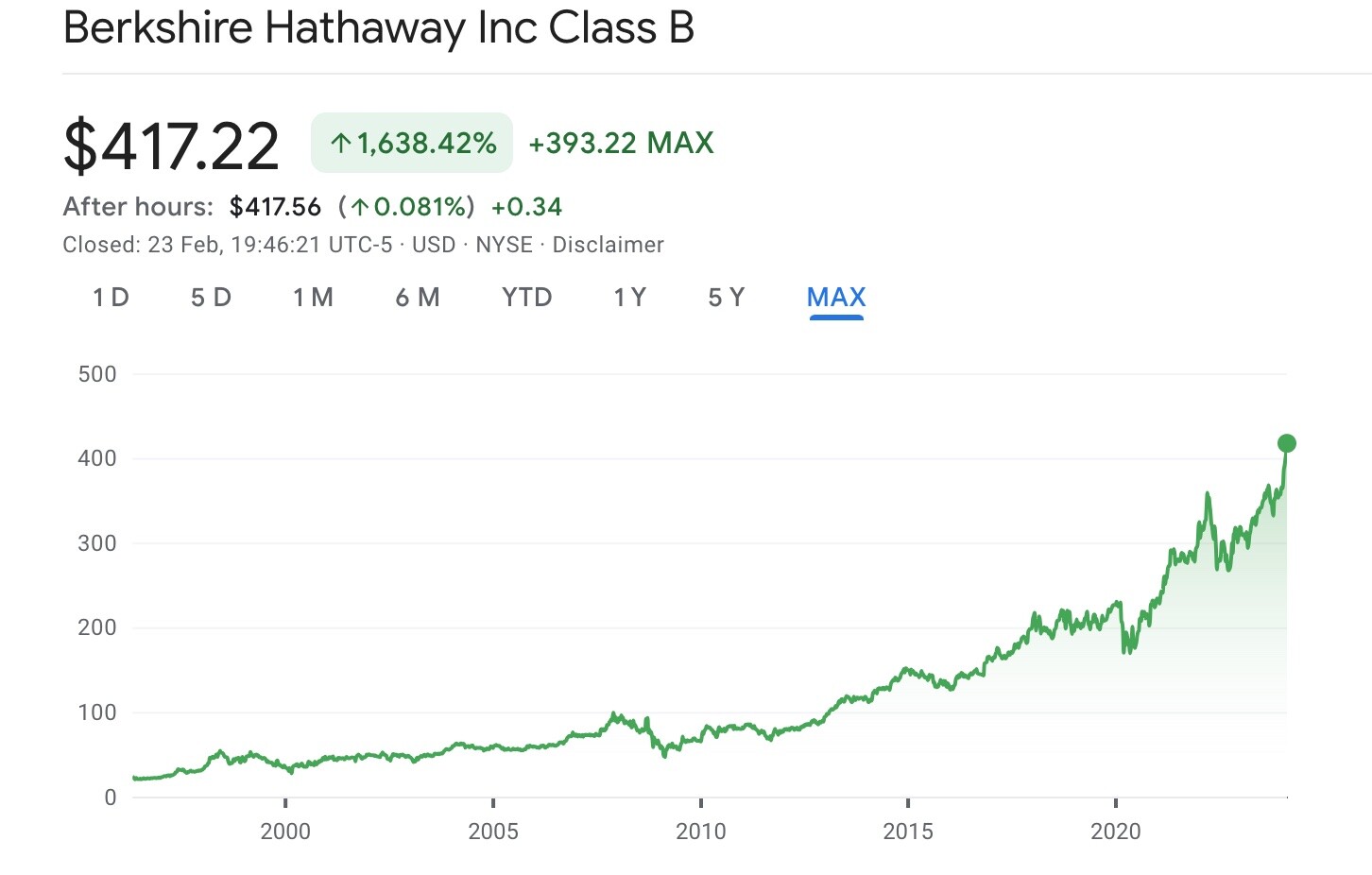Select the MAX time range
The width and height of the screenshot is (1372, 875).
[835, 297]
